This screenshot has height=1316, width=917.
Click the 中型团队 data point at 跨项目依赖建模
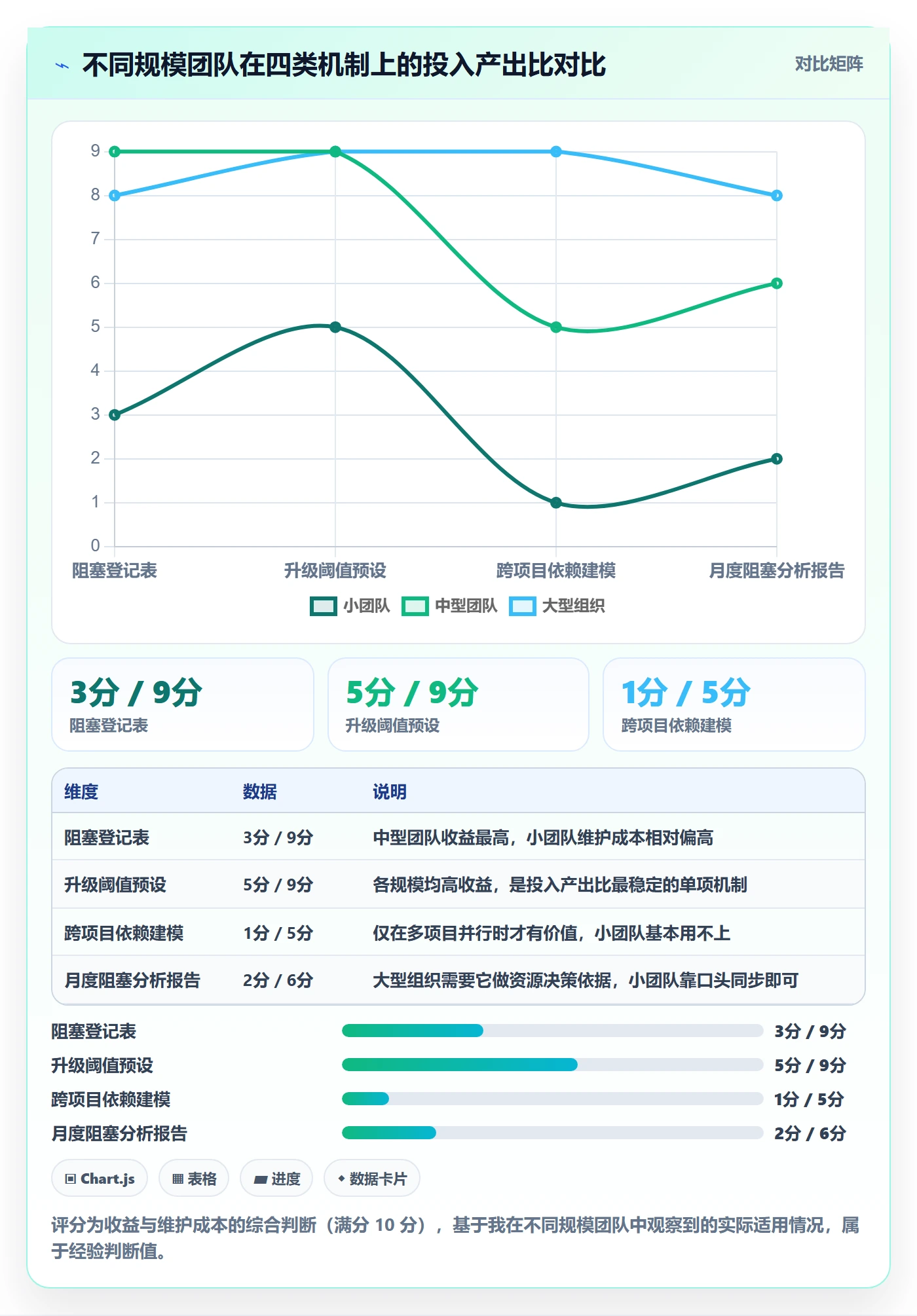[x=556, y=327]
